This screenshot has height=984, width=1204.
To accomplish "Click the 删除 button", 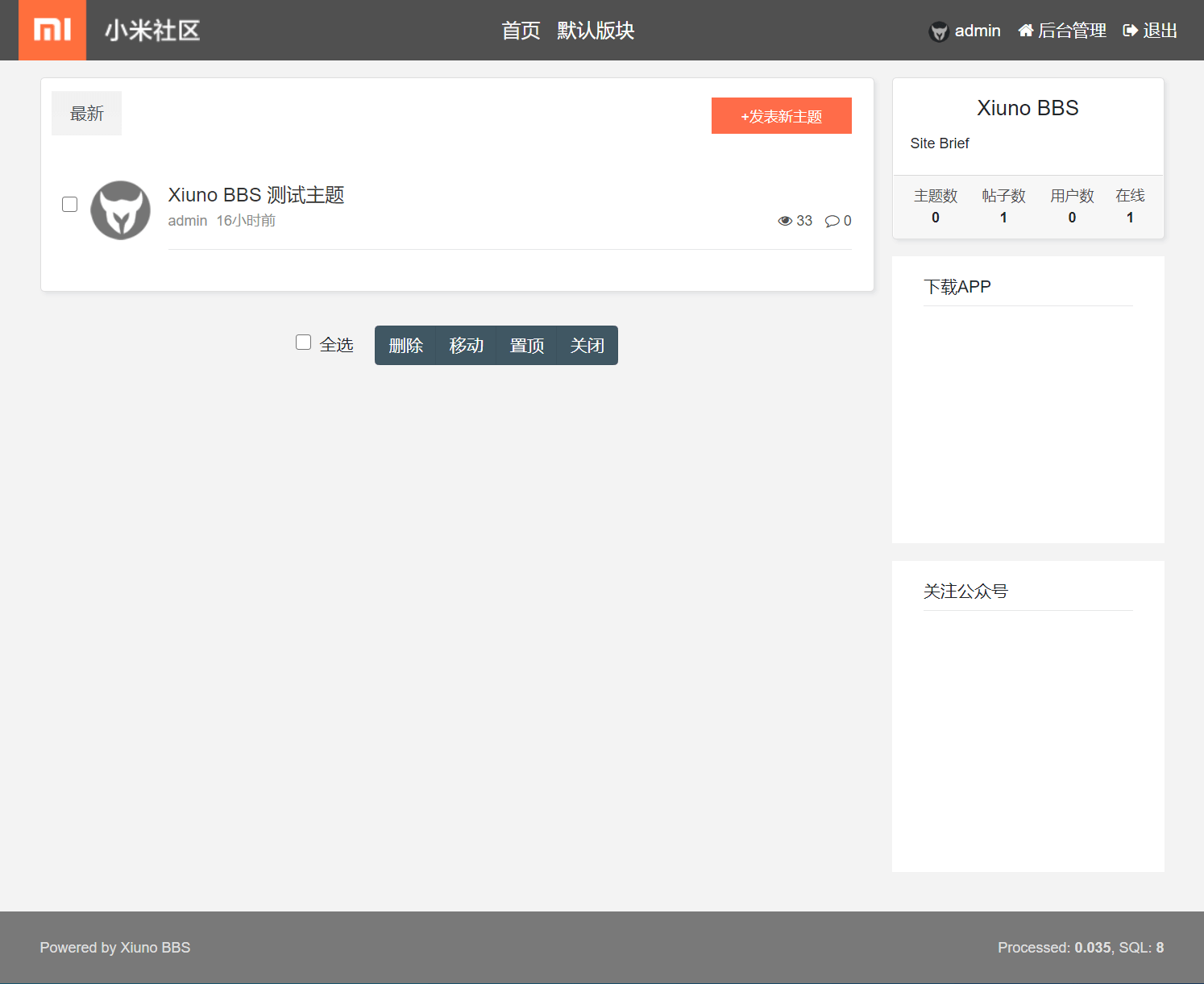I will tap(405, 346).
